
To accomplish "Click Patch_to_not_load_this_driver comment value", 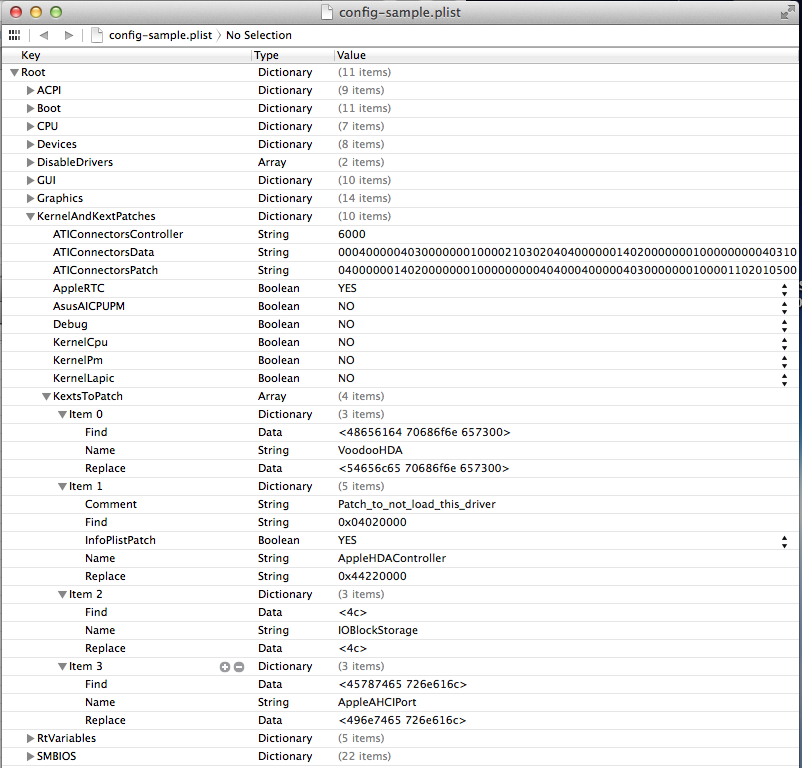I will (417, 505).
